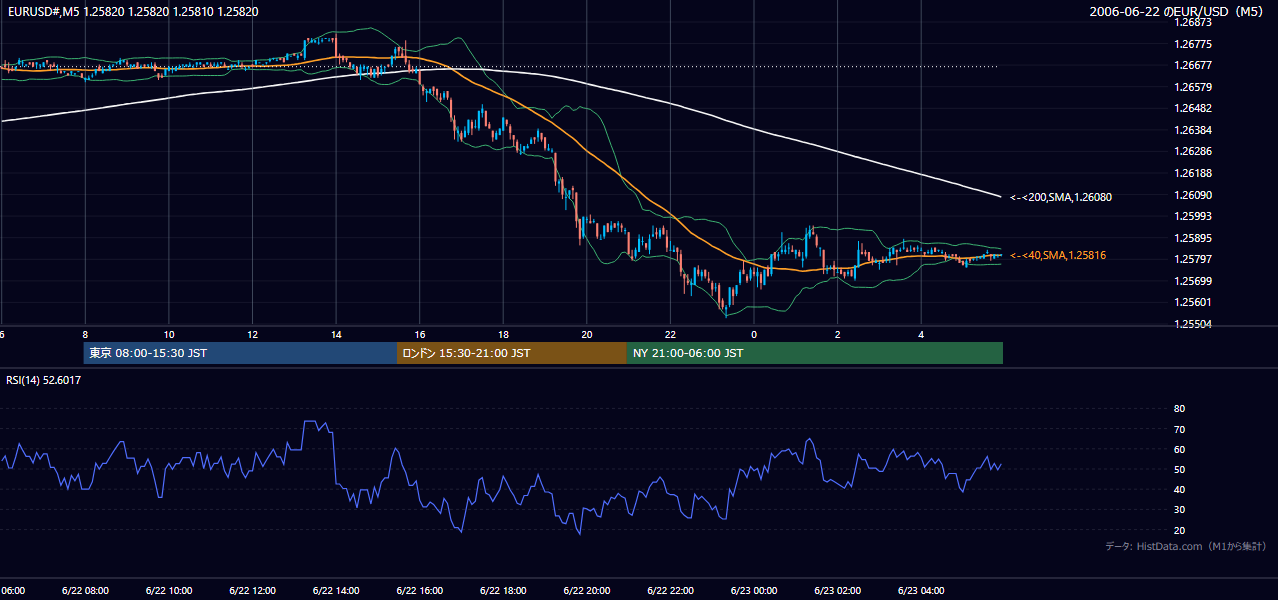The image size is (1278, 600).
Task: Click RSI scale label 30
Action: (1180, 510)
